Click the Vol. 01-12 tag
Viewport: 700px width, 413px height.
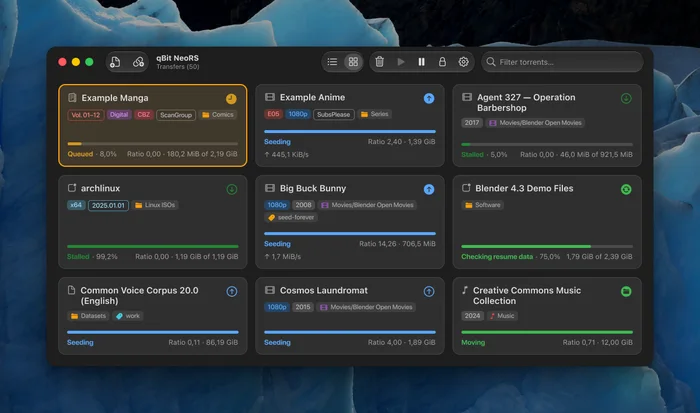click(86, 115)
